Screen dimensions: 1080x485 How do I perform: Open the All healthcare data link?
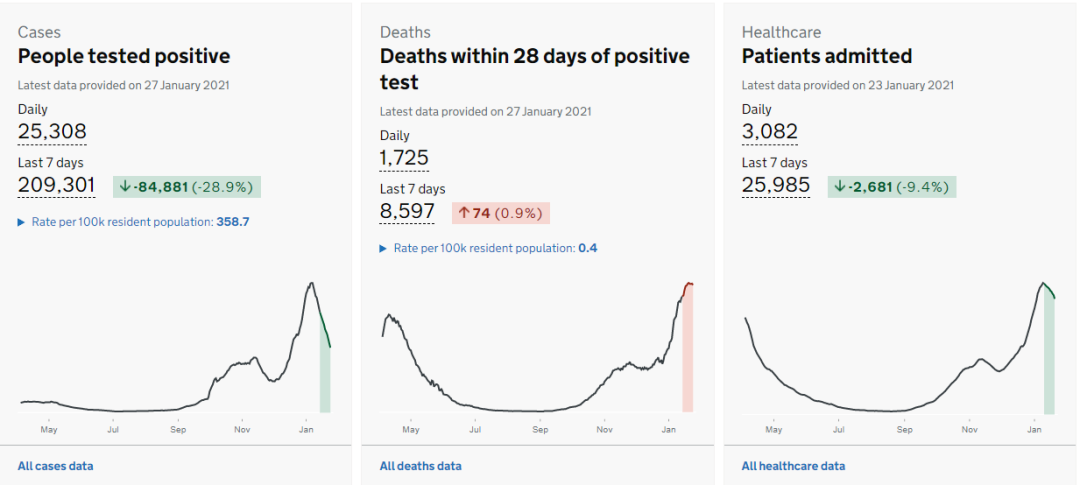(793, 466)
